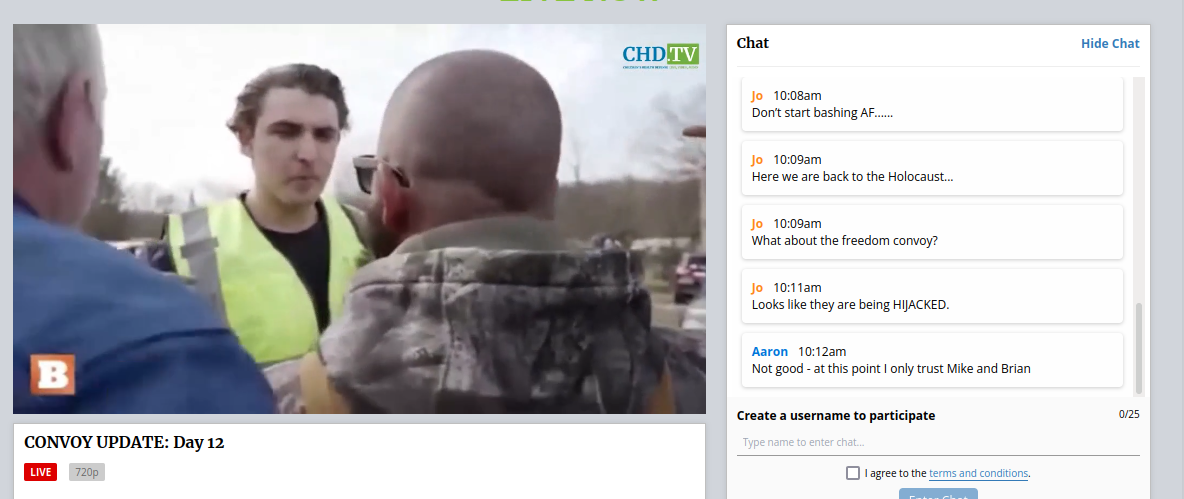Select message 'Don't start bashing AF......'
The width and height of the screenshot is (1184, 499).
coord(822,112)
